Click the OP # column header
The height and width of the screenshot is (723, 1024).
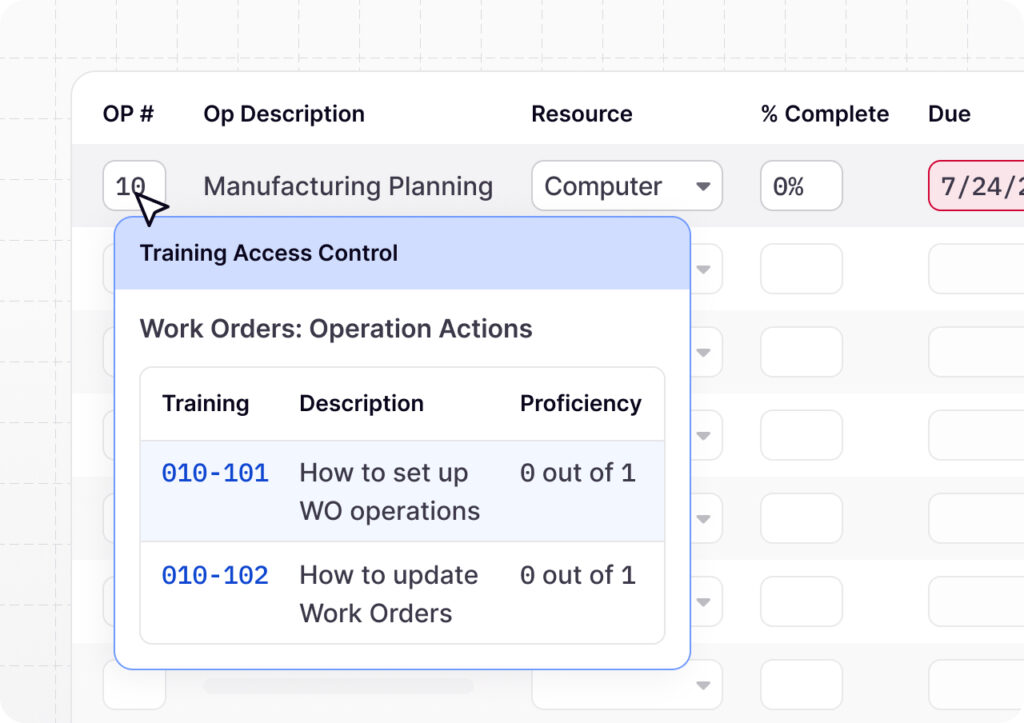tap(128, 114)
